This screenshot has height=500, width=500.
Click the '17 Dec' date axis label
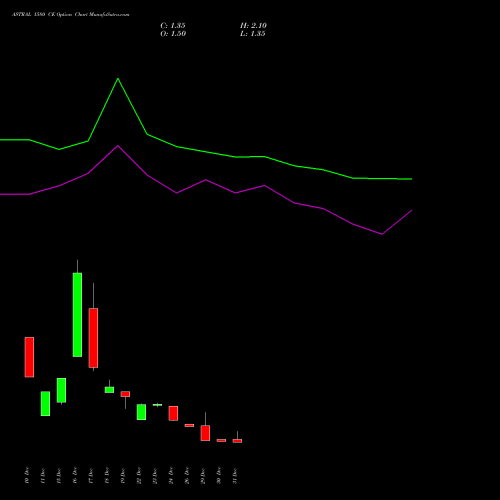click(91, 476)
